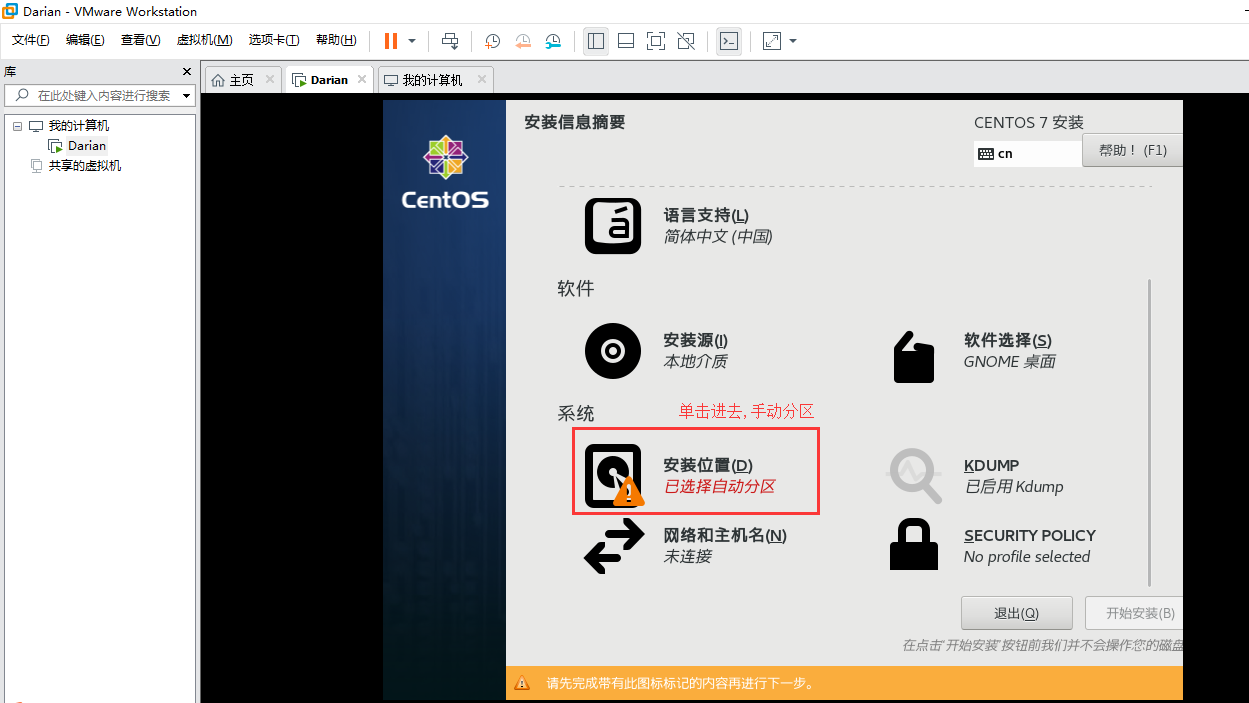
Task: Click the CentOS logo in sidebar
Action: coord(445,173)
